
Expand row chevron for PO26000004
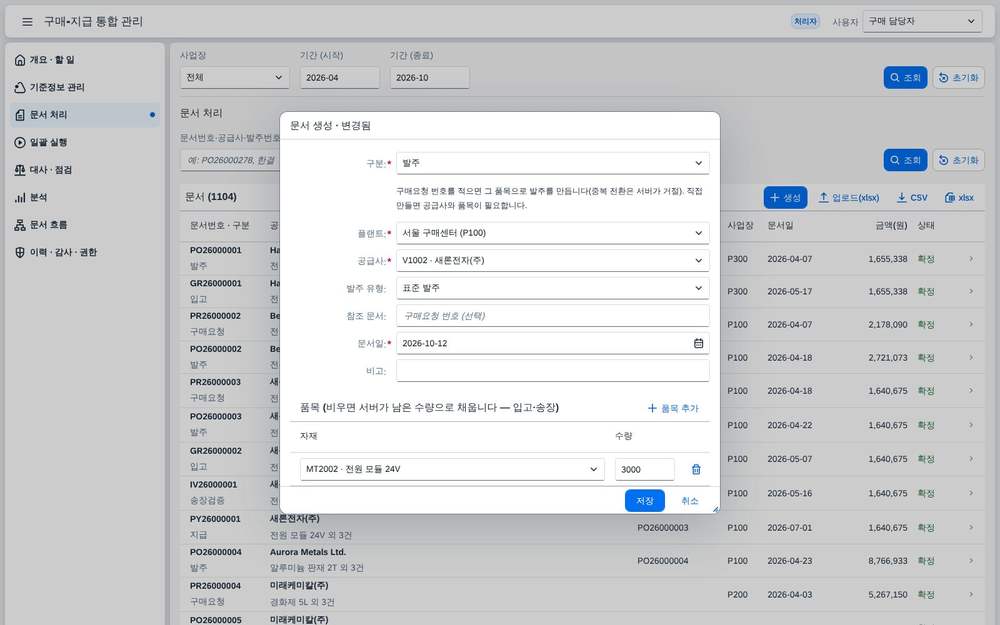pos(971,561)
